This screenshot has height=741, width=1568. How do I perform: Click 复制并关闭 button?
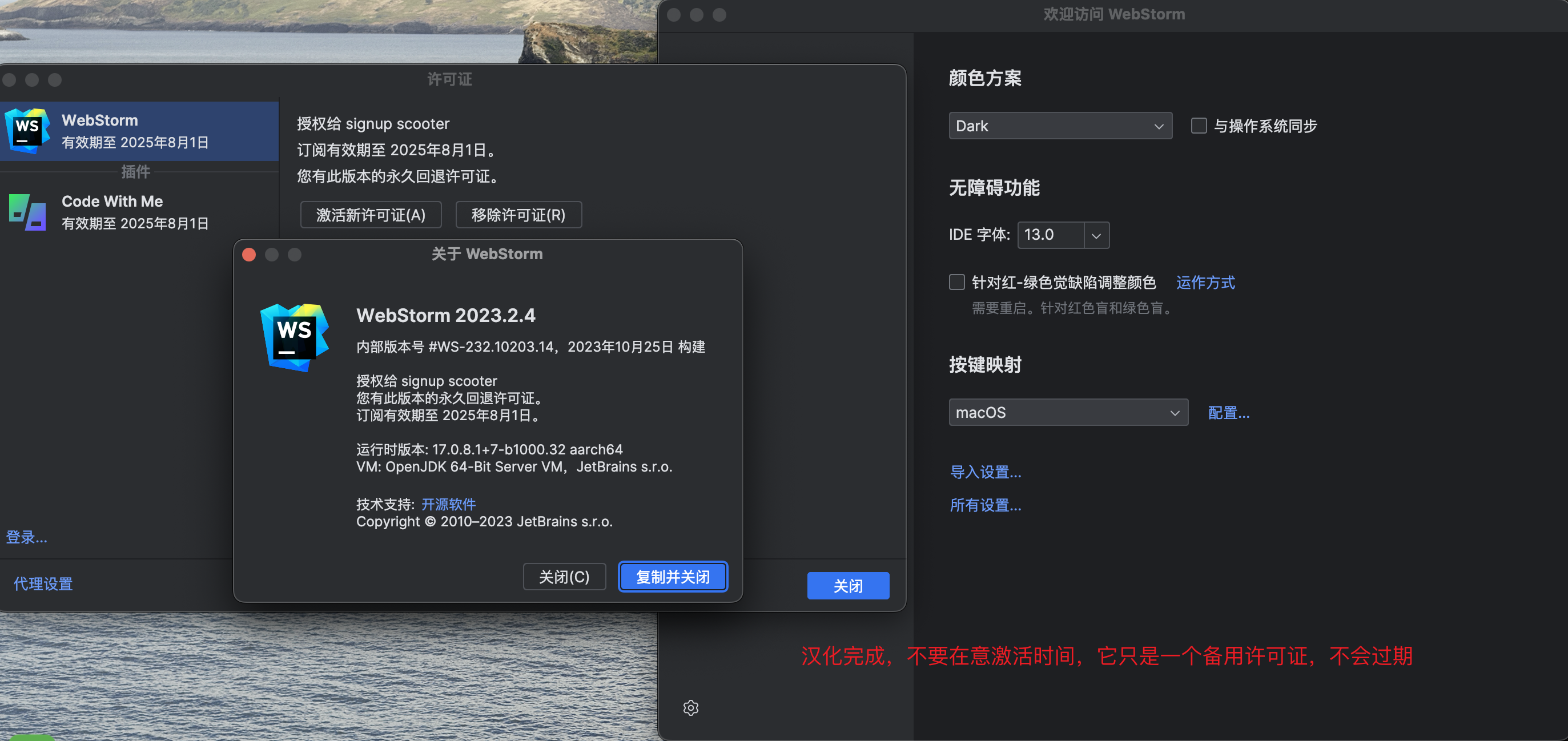(673, 577)
